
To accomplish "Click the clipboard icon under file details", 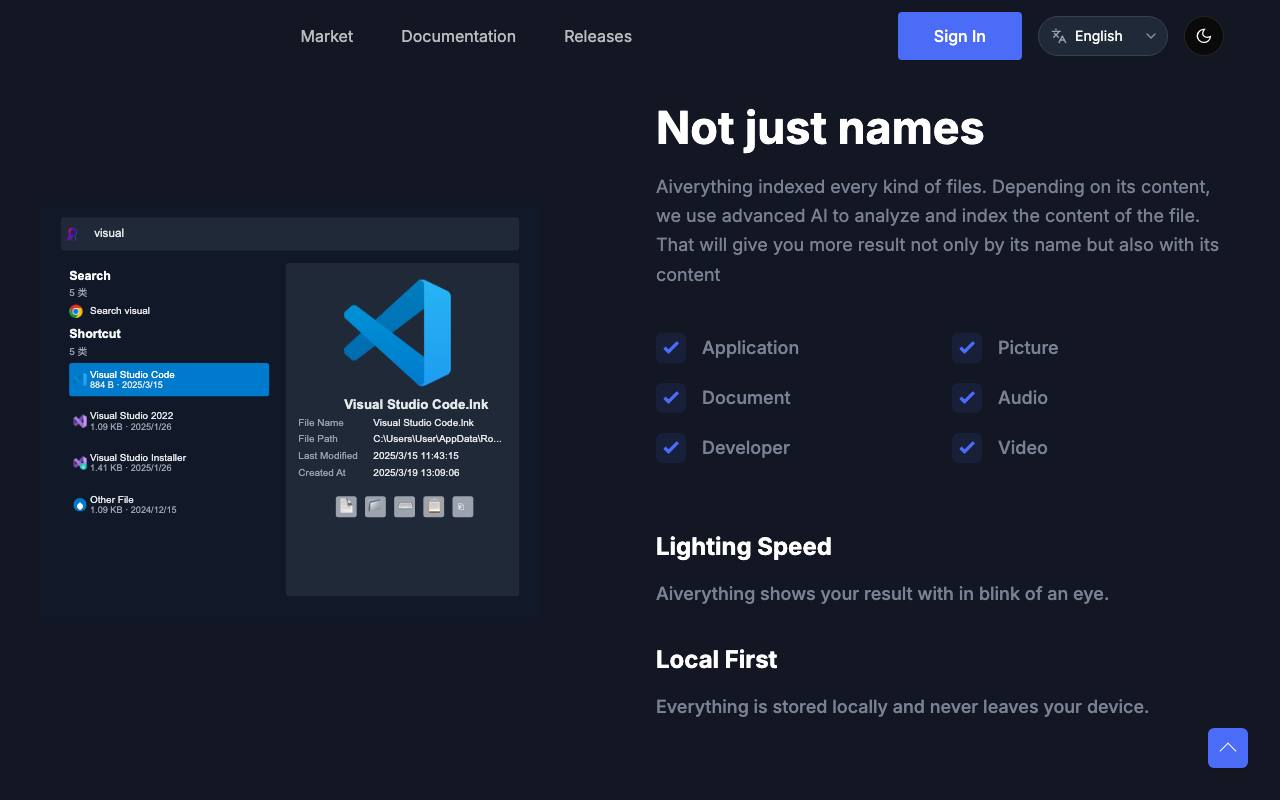I will pos(433,507).
